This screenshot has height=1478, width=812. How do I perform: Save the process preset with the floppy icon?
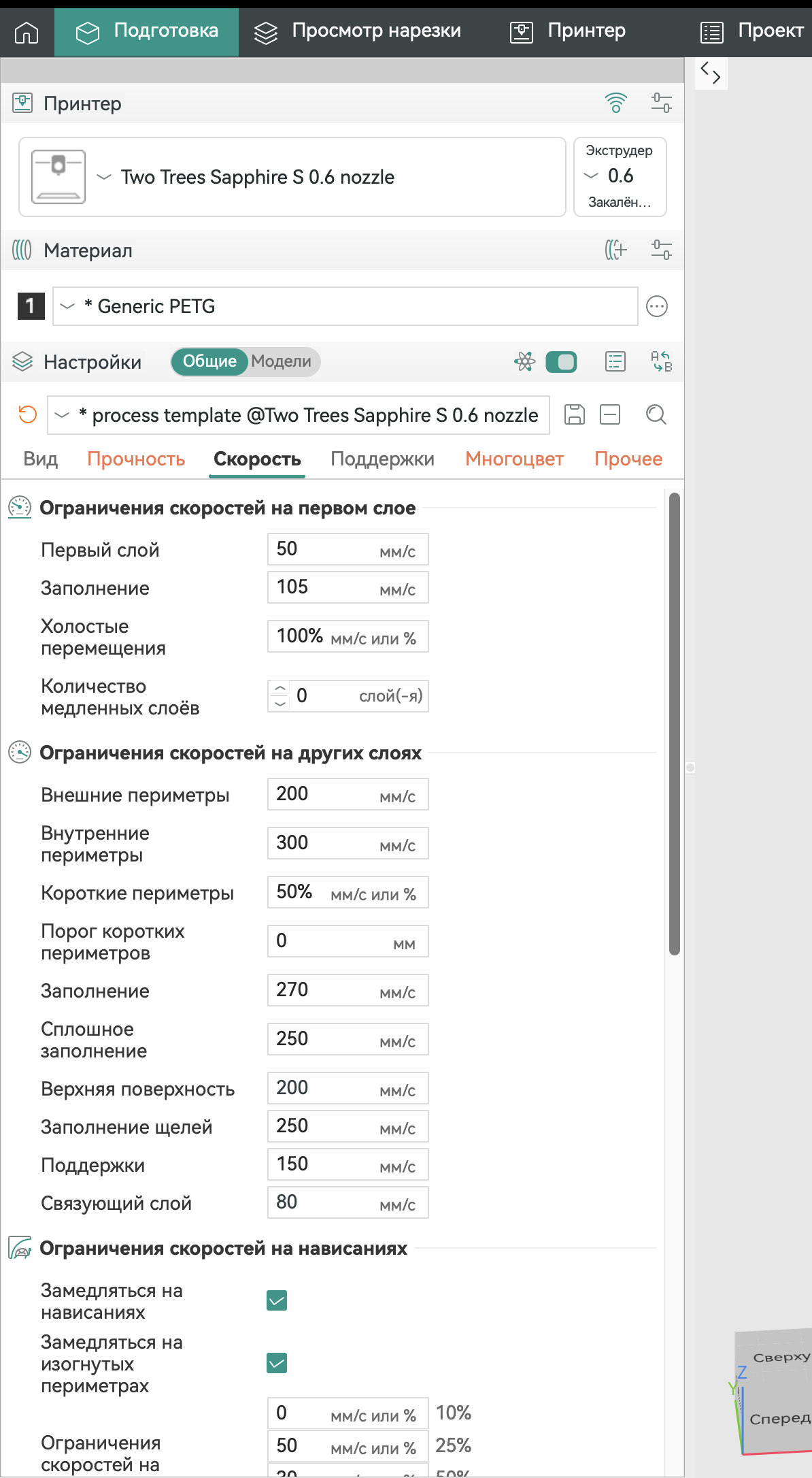tap(575, 414)
